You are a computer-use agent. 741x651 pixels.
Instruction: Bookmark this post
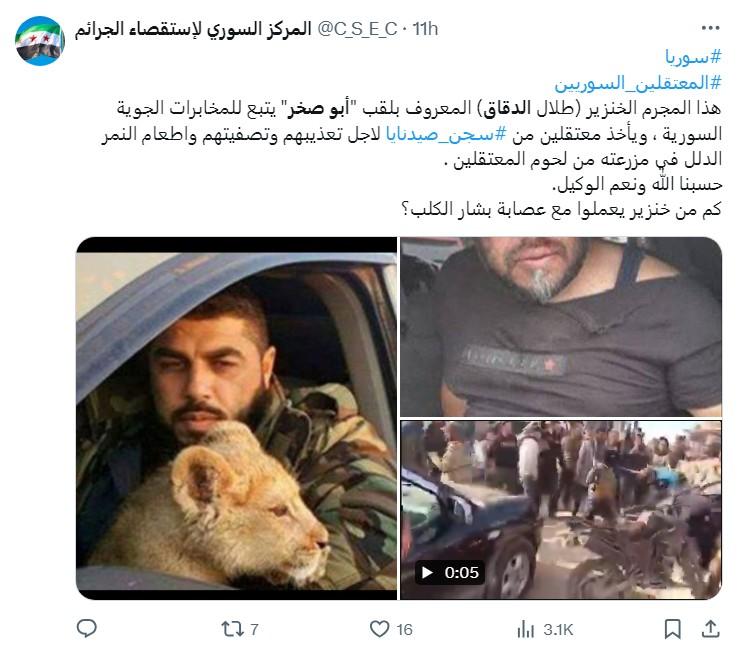(672, 629)
